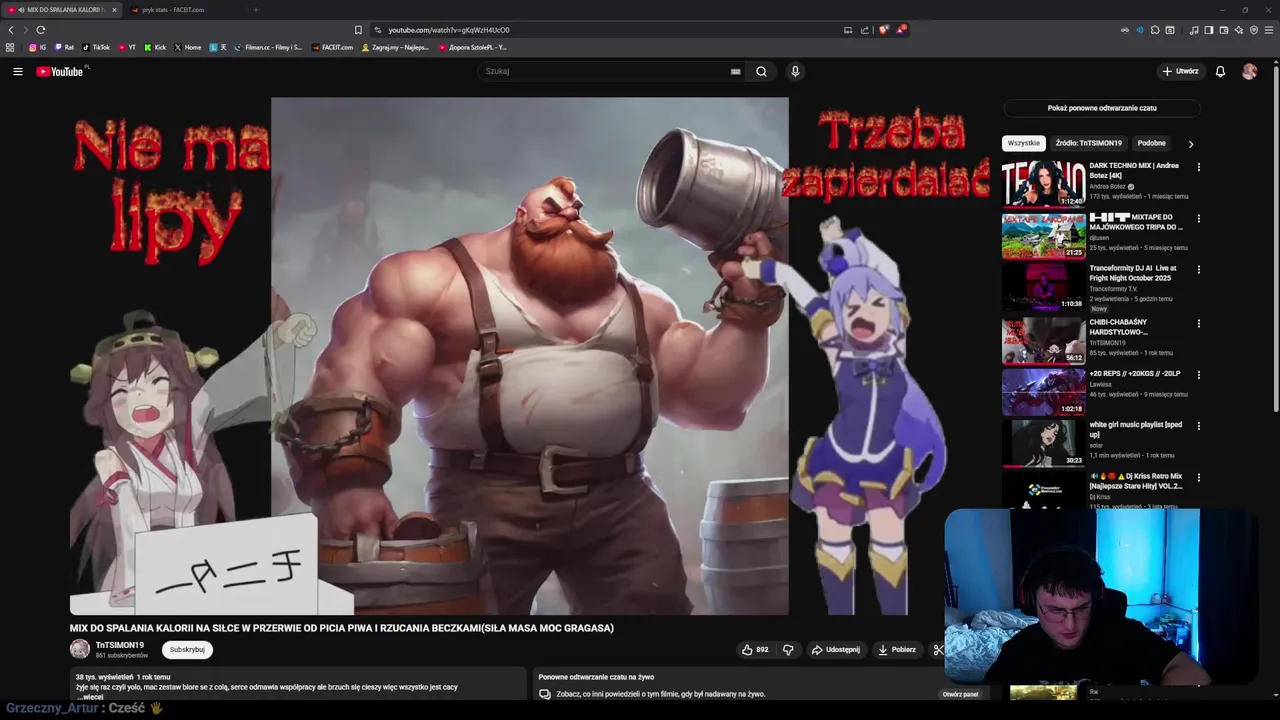Open the +20 REPS // +20KGS thumbnail
The width and height of the screenshot is (1280, 720).
(1043, 391)
